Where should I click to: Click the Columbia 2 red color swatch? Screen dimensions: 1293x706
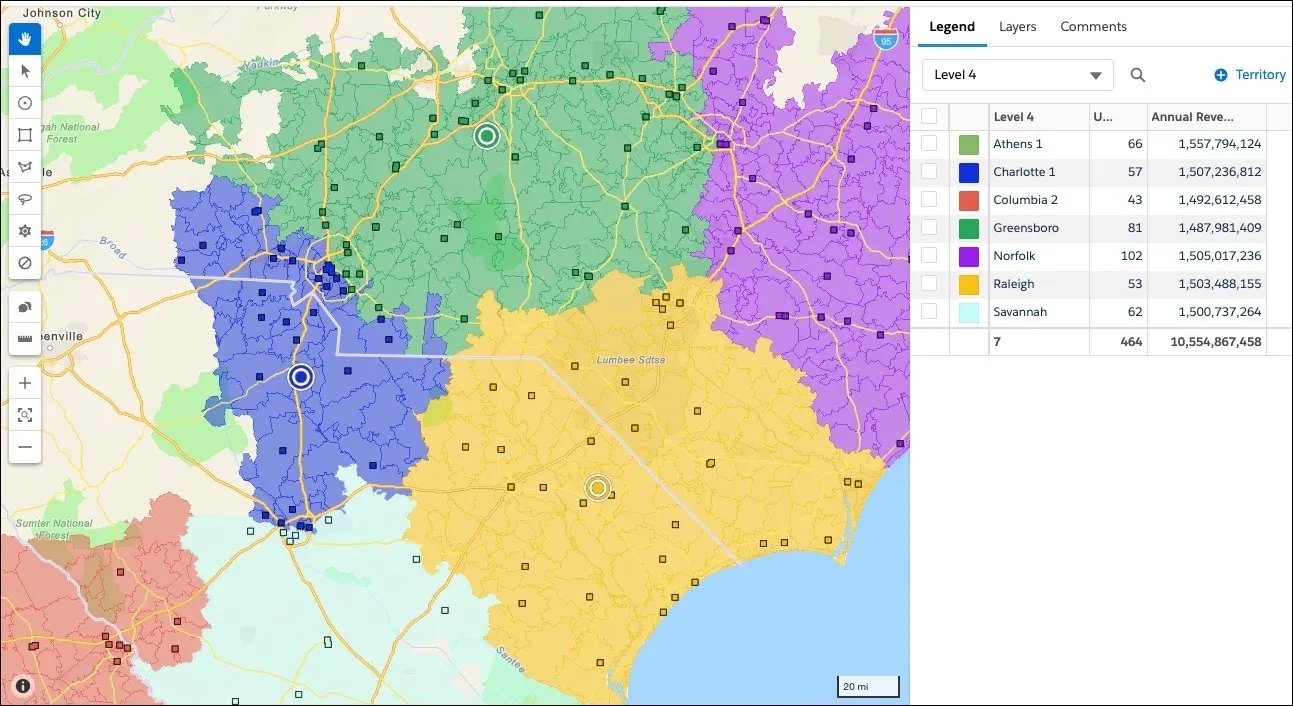click(968, 200)
